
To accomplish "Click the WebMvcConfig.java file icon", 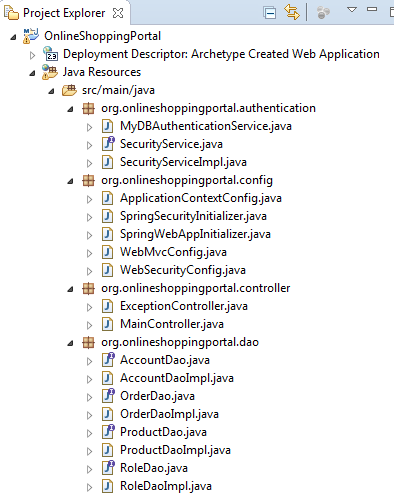I will pos(107,252).
